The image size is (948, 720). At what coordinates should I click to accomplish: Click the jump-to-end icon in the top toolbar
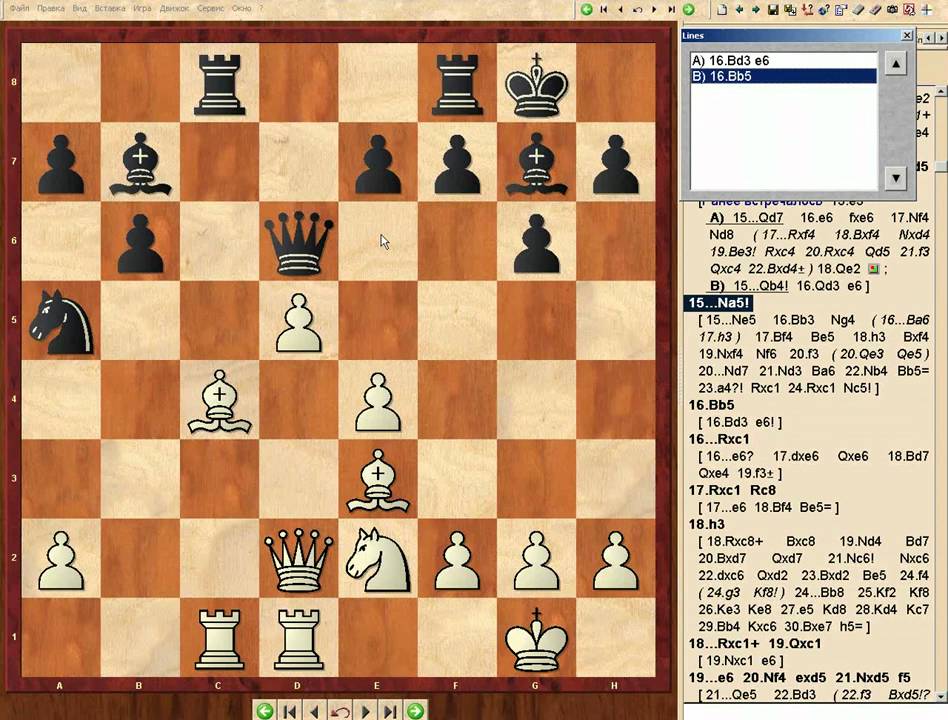coord(671,9)
